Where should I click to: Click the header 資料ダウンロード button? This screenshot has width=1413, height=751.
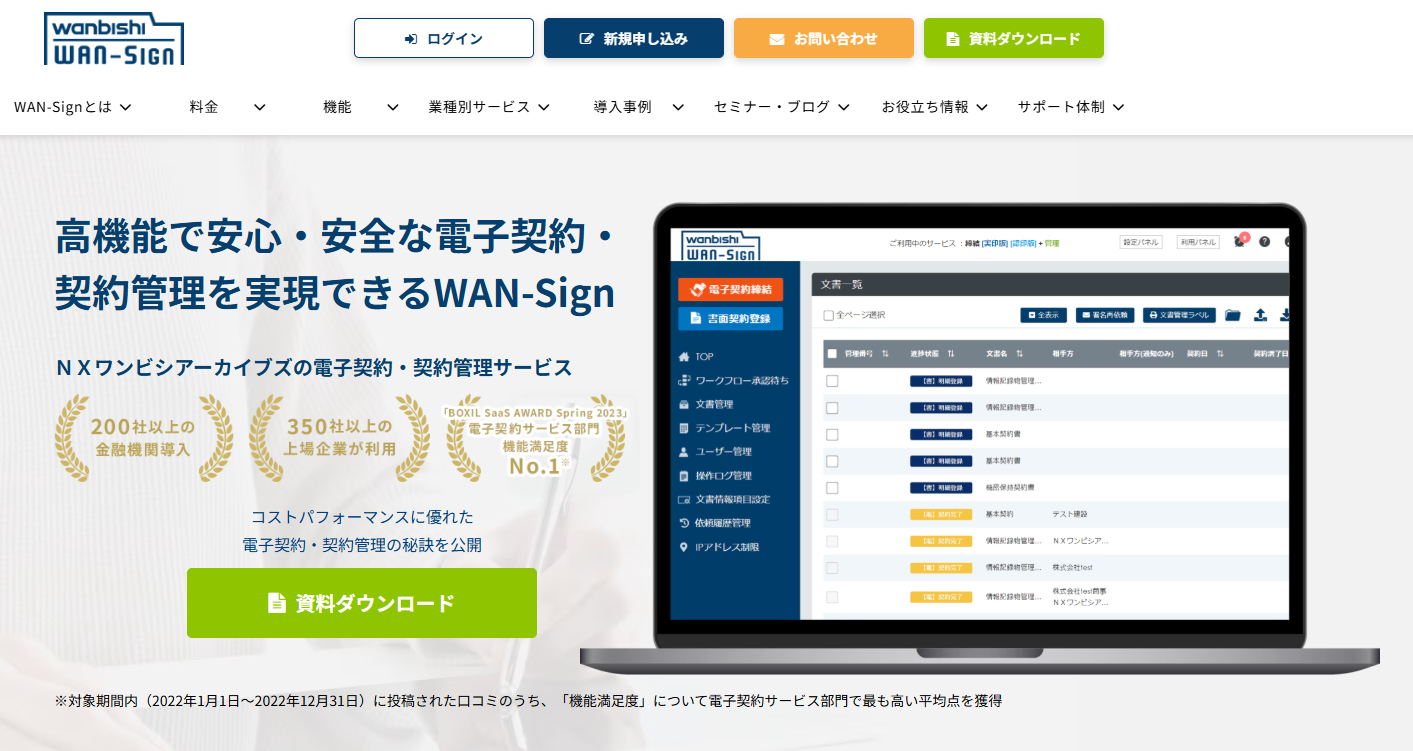coord(1014,38)
